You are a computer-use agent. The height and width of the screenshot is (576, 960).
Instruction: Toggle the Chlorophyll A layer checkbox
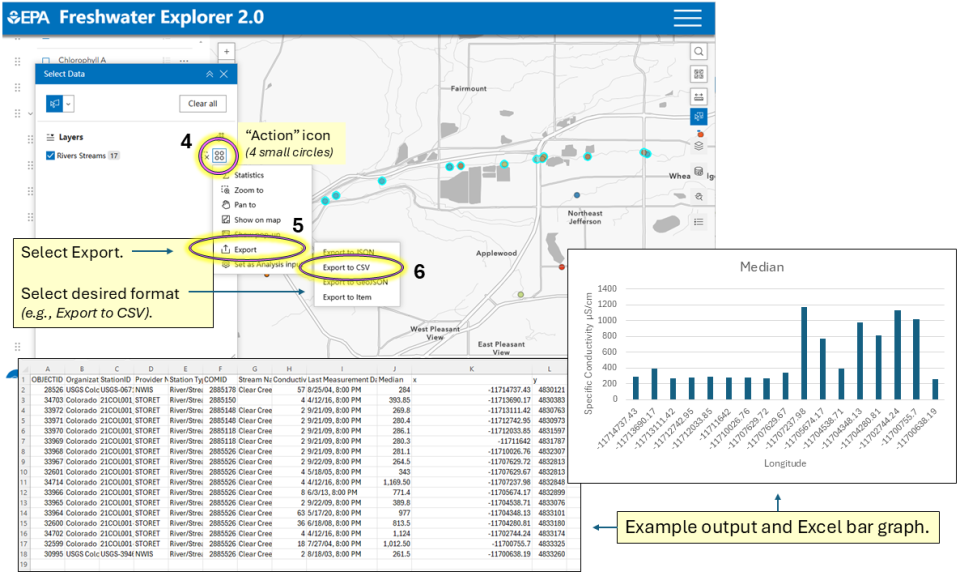(x=45, y=61)
